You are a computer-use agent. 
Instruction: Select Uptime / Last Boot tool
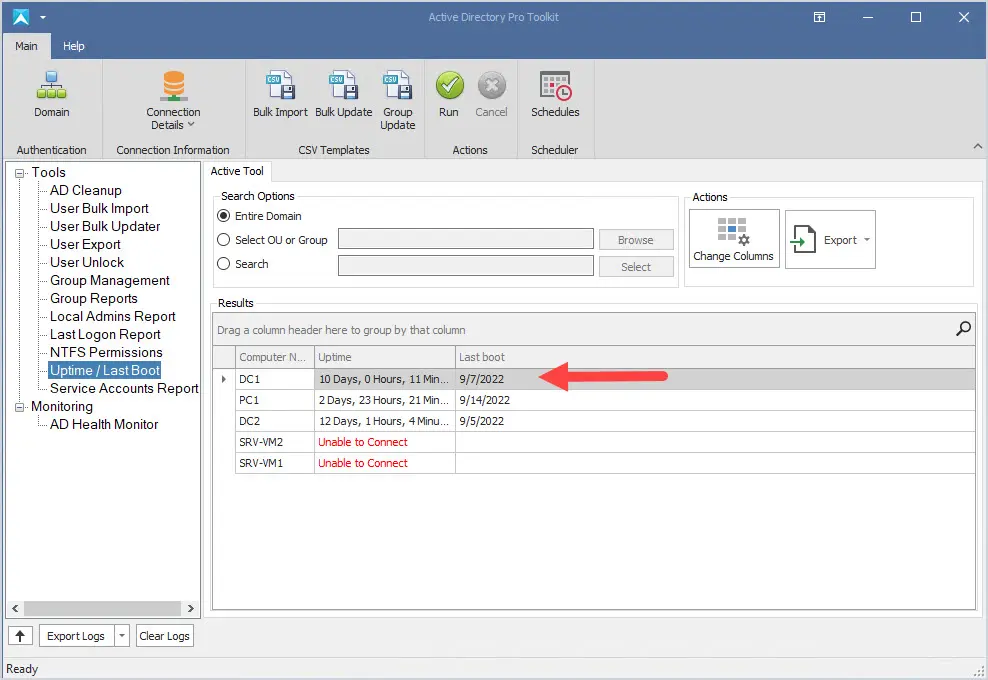105,371
